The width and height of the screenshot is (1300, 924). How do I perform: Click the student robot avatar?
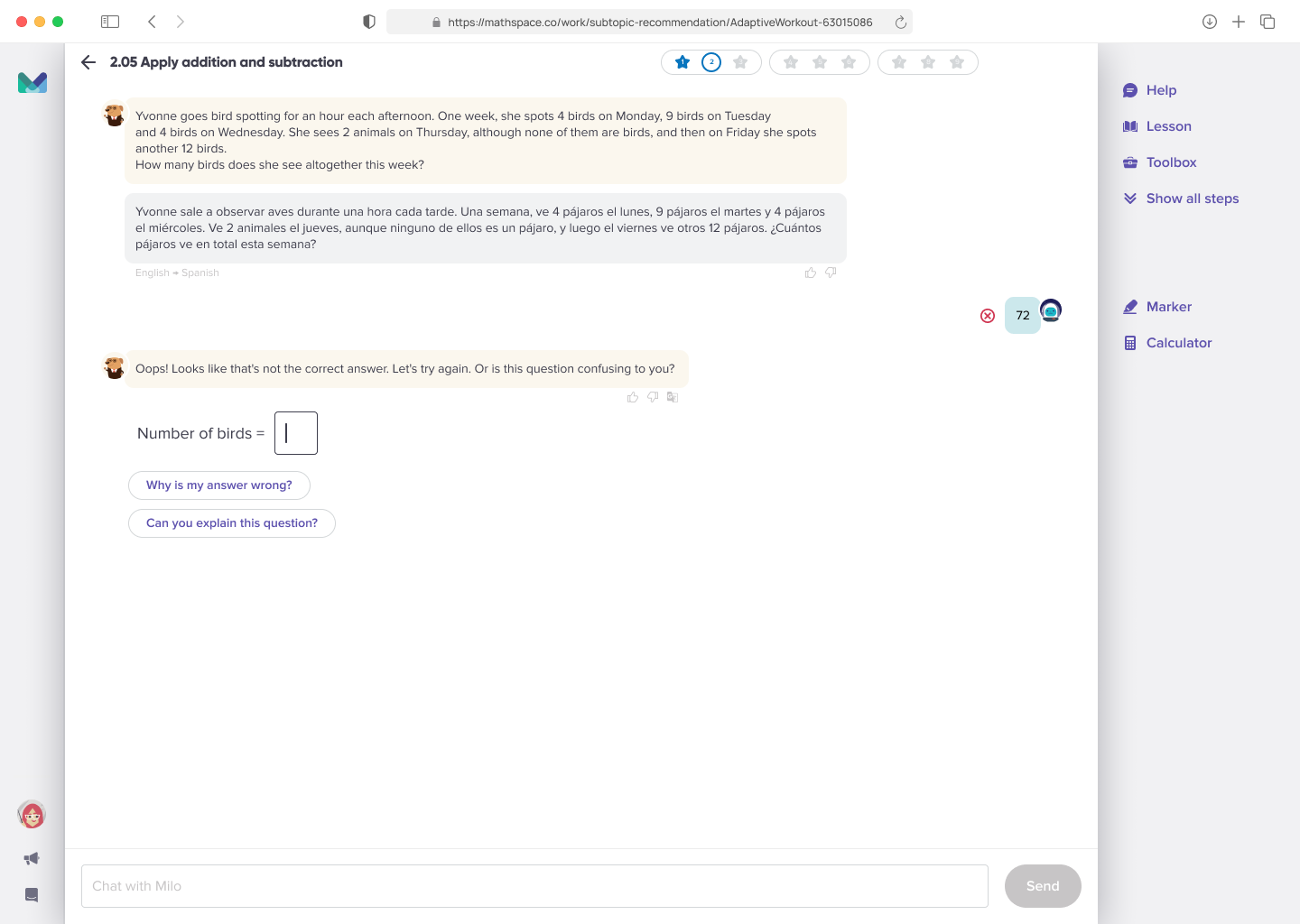click(1051, 310)
